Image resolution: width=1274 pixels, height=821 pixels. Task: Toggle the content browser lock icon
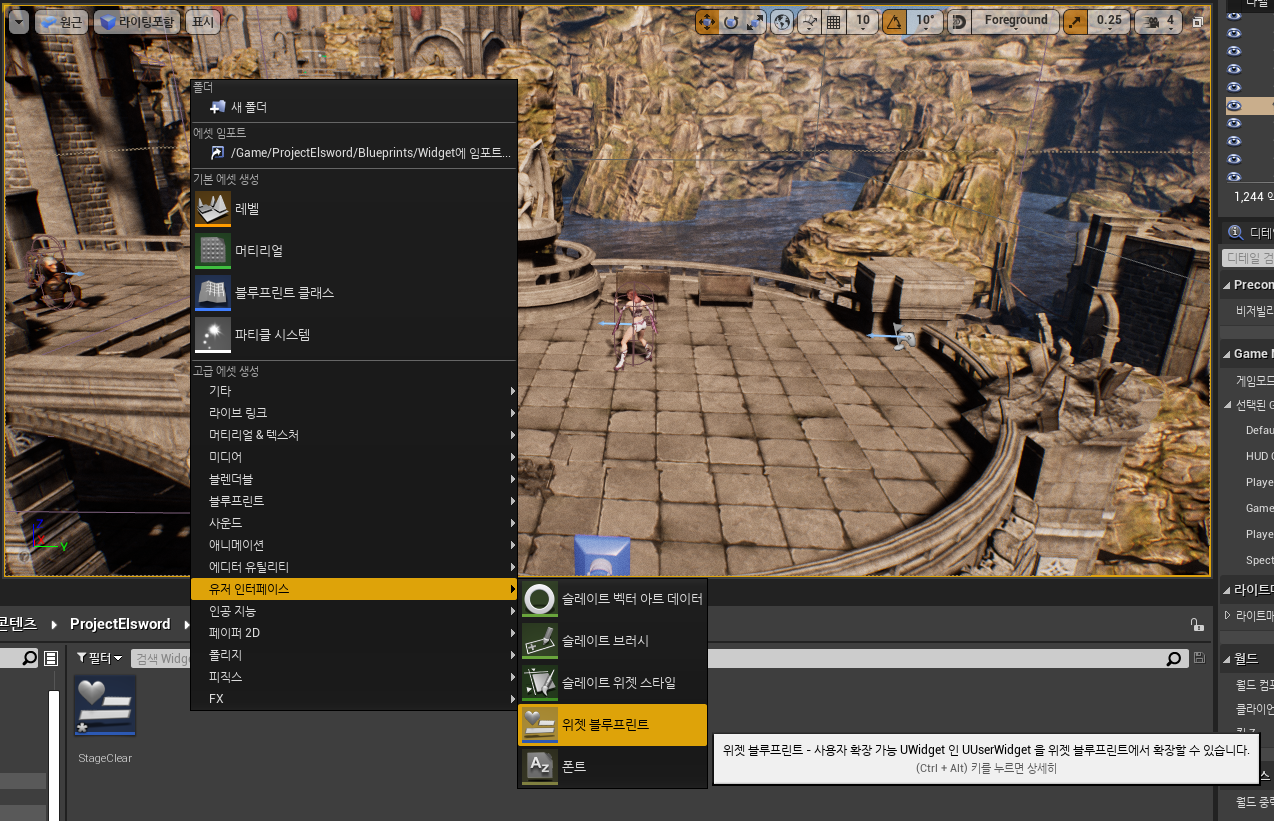[1197, 624]
